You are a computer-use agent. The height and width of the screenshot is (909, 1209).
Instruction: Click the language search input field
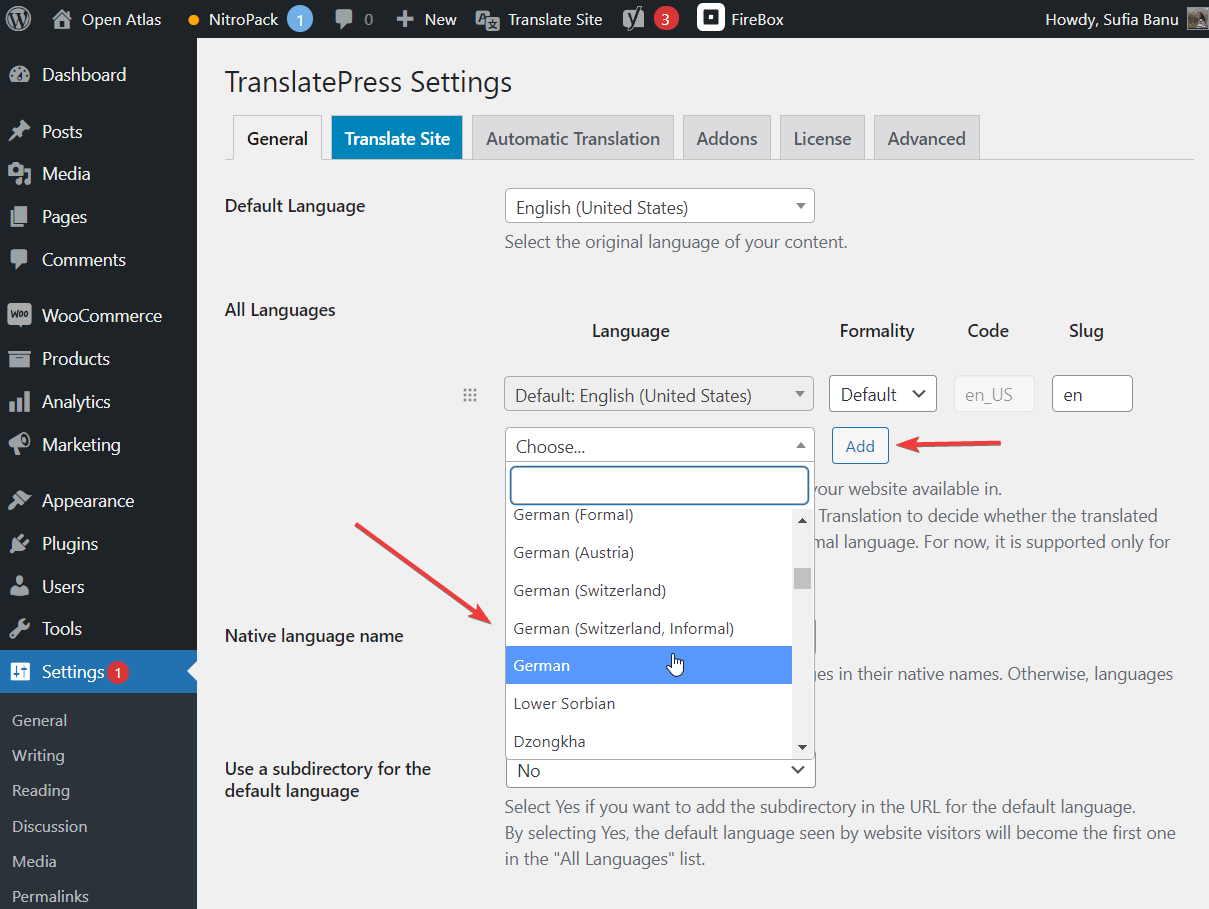click(659, 485)
